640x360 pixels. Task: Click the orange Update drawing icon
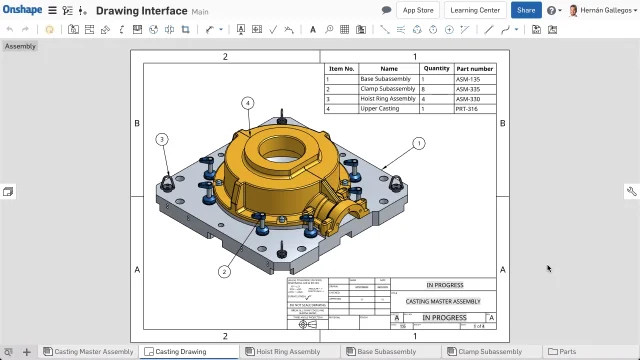tap(49, 29)
